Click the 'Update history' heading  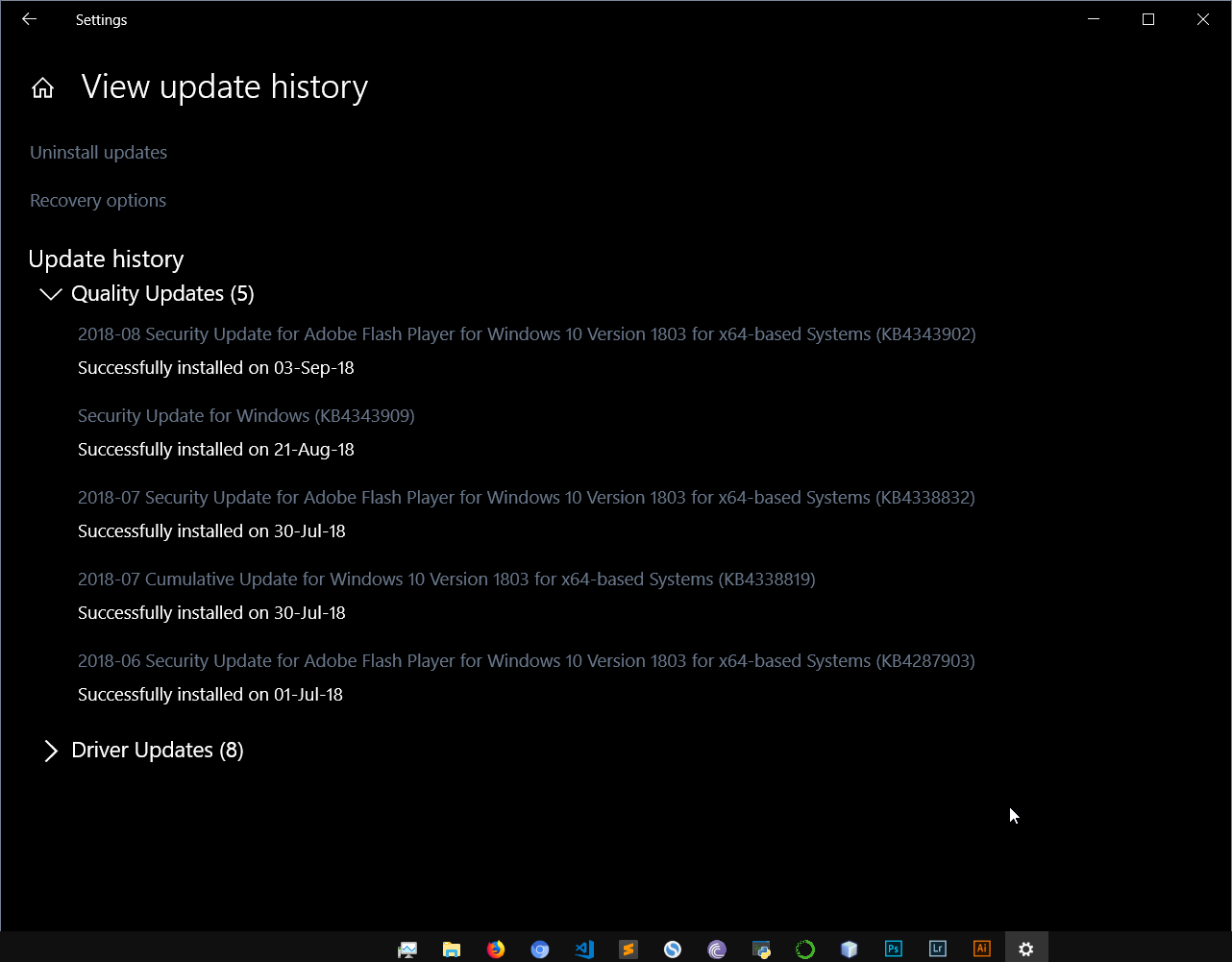pyautogui.click(x=106, y=259)
